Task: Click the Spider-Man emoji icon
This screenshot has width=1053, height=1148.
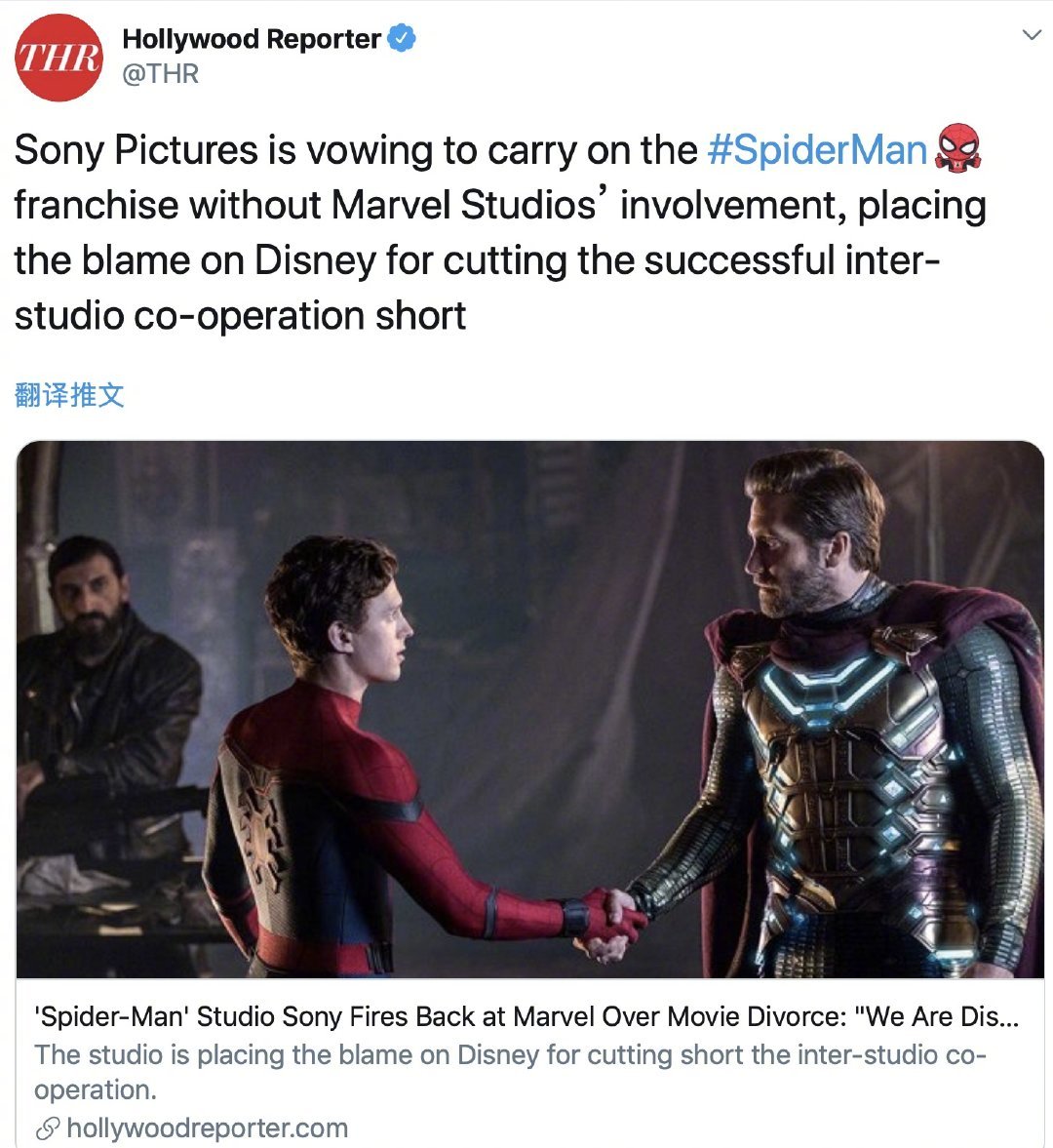Action: 957,148
